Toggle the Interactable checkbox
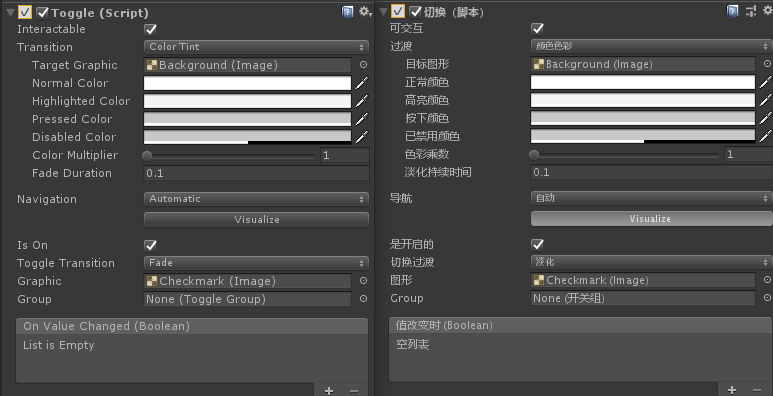This screenshot has width=773, height=396. [150, 30]
